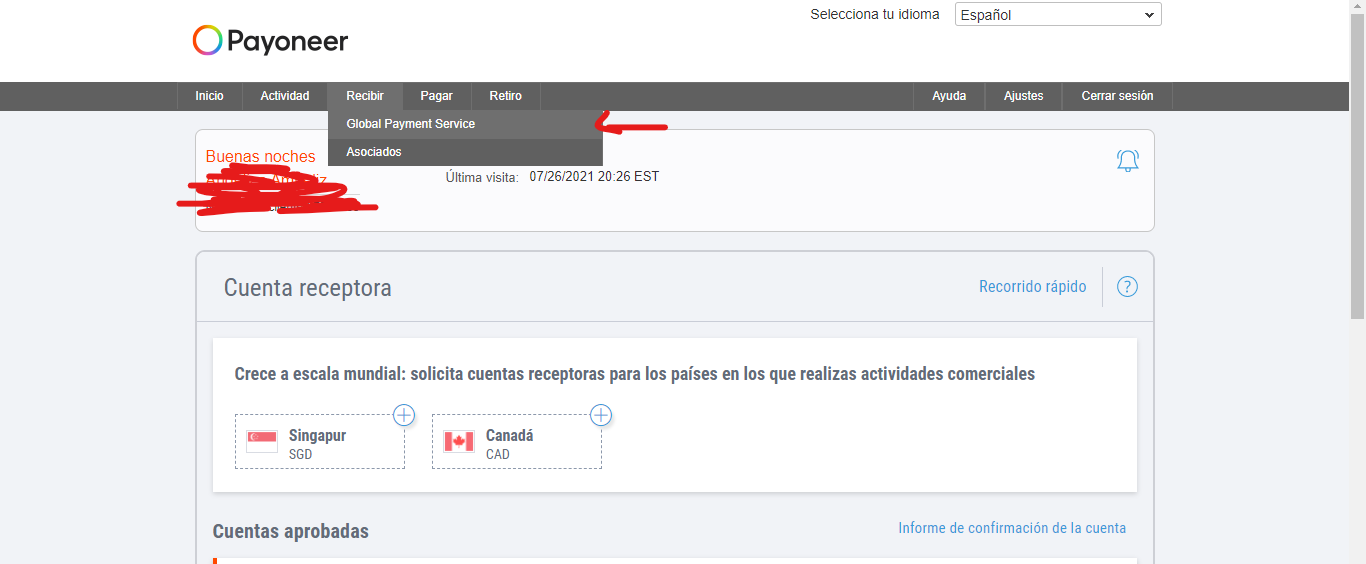This screenshot has height=564, width=1366.
Task: Select the Singapur SGD account card
Action: click(x=320, y=442)
